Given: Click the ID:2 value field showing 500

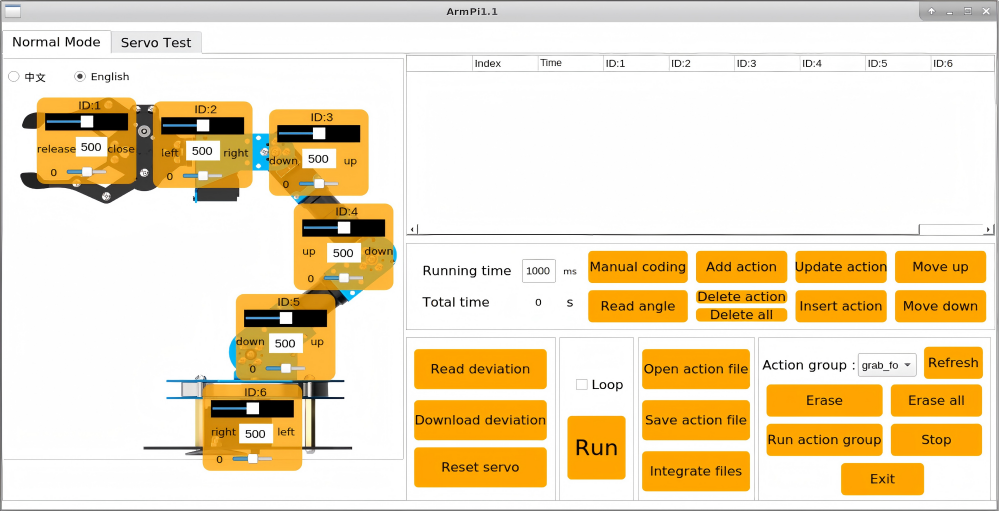Looking at the screenshot, I should 202,151.
